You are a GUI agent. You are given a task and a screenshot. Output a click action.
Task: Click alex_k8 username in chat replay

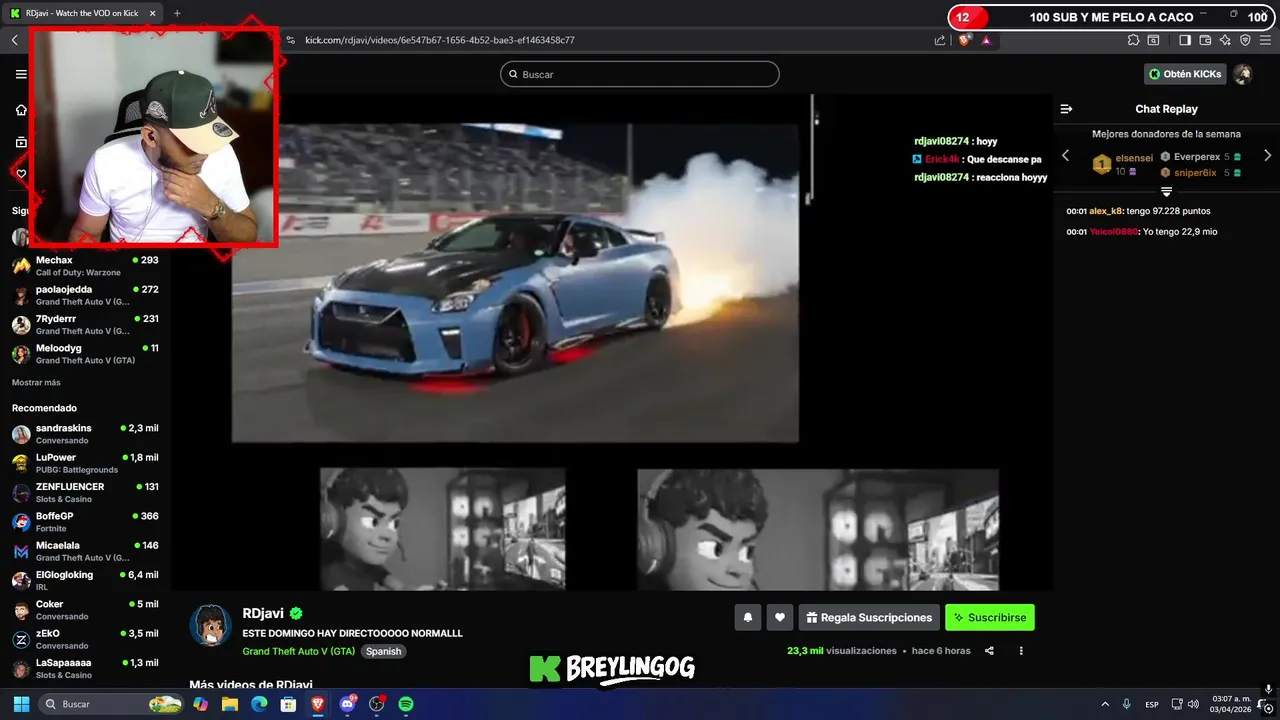(1105, 211)
